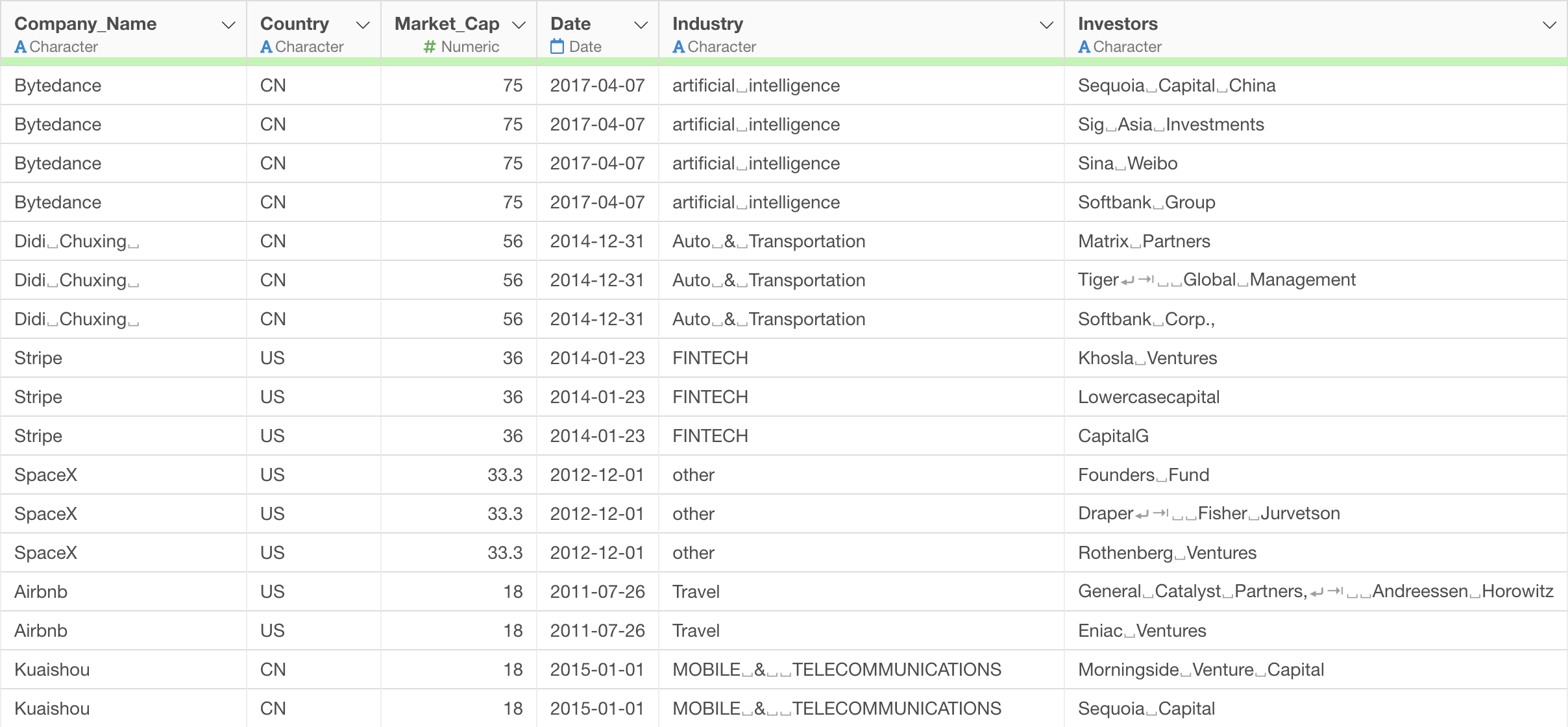Click country US in CapitalG row
Image resolution: width=1568 pixels, height=727 pixels.
(x=272, y=436)
